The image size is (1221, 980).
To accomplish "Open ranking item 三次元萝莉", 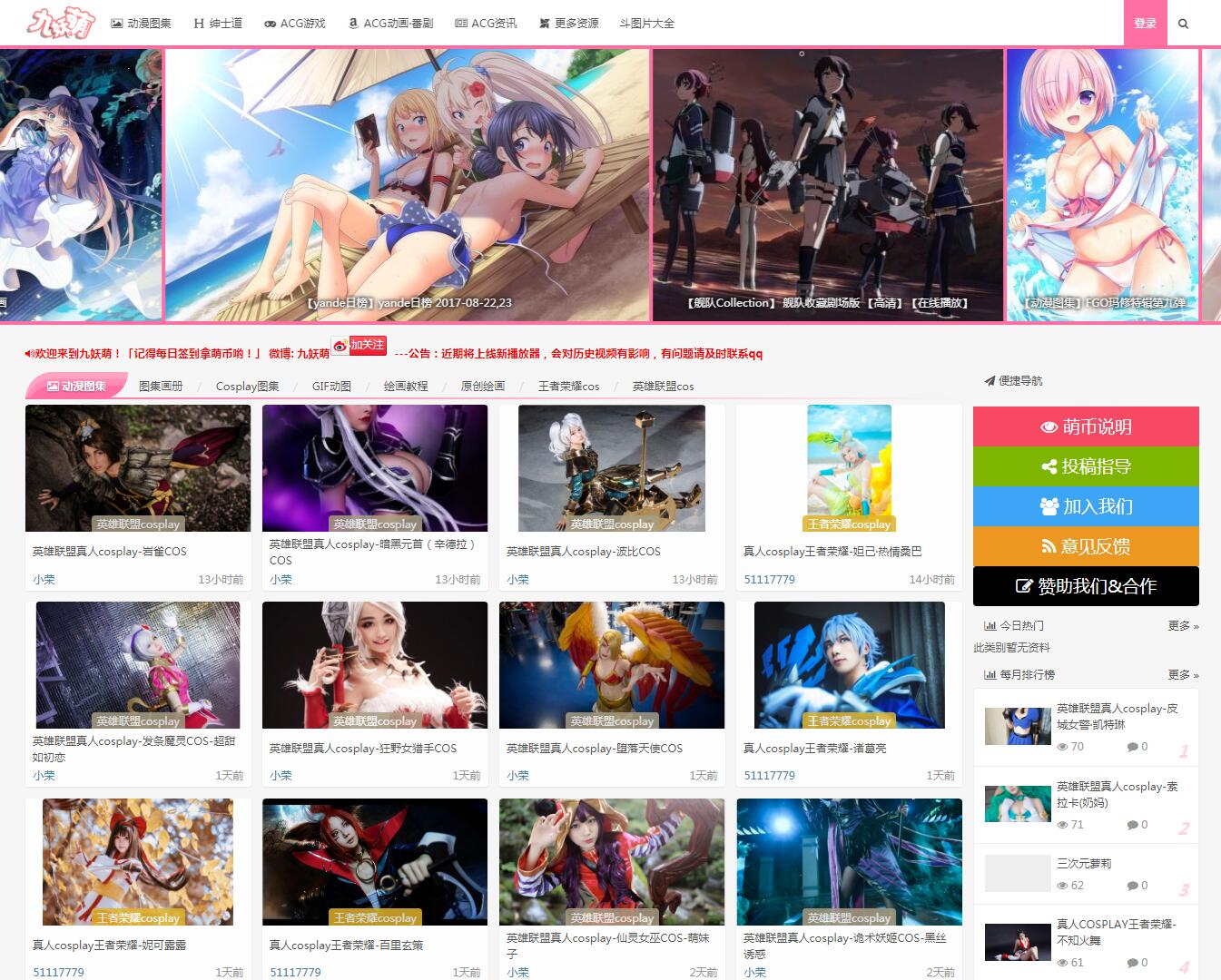I will [1084, 864].
